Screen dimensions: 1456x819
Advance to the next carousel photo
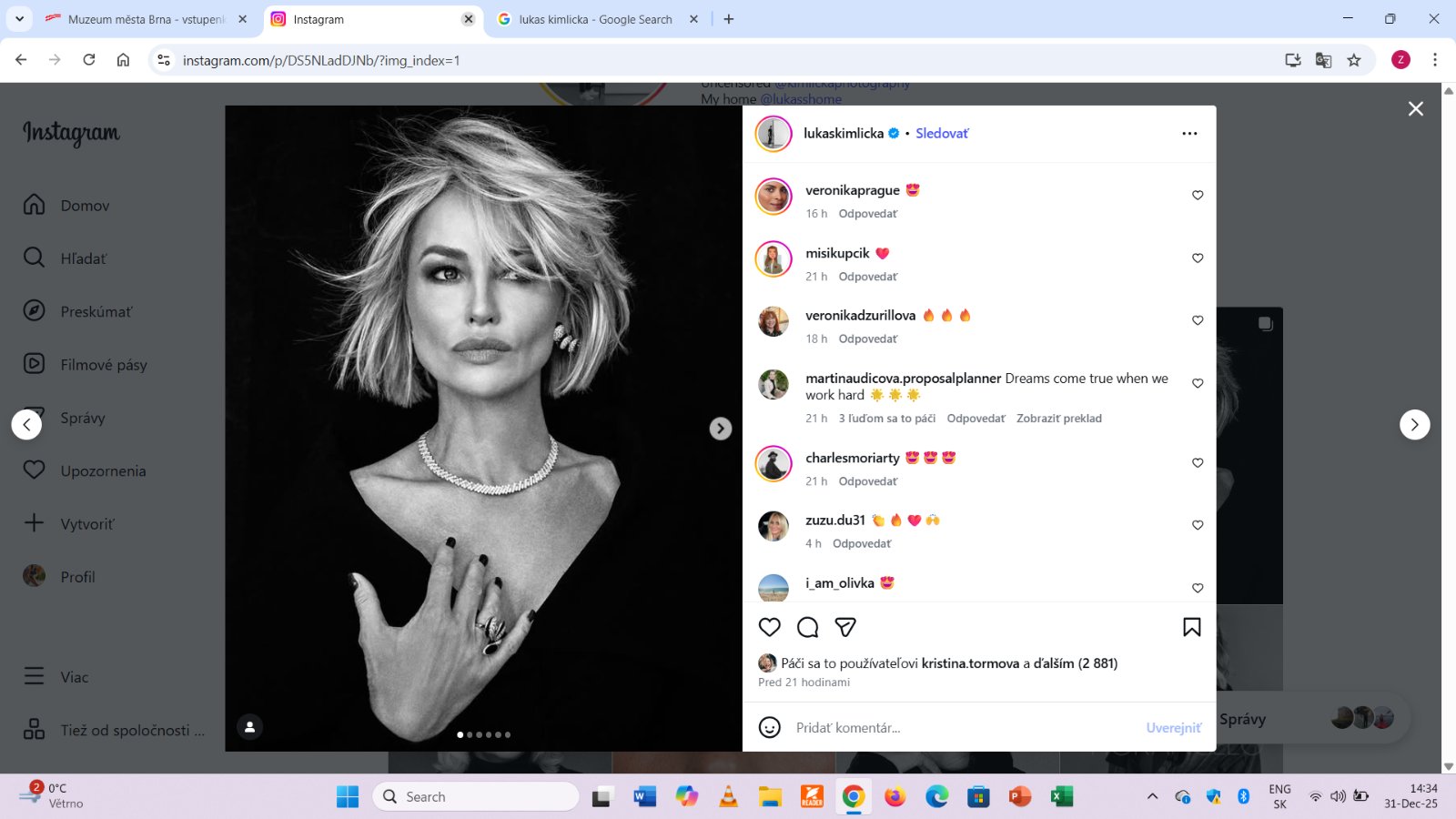tap(720, 429)
